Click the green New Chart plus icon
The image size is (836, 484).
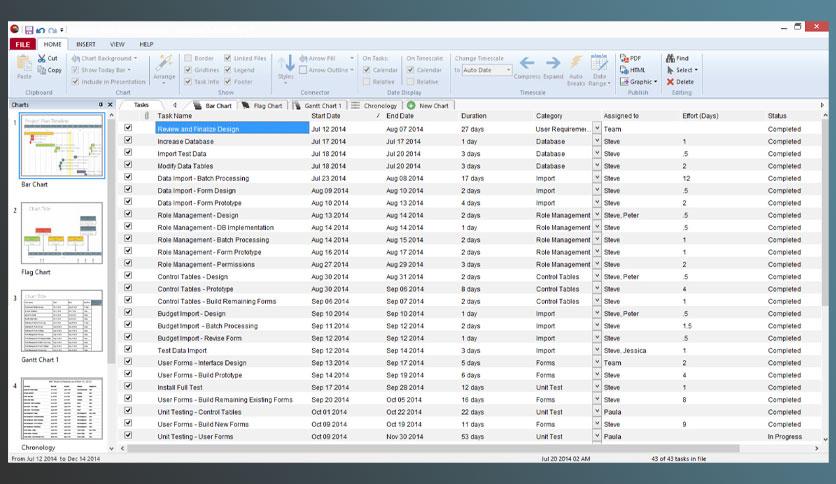point(411,106)
